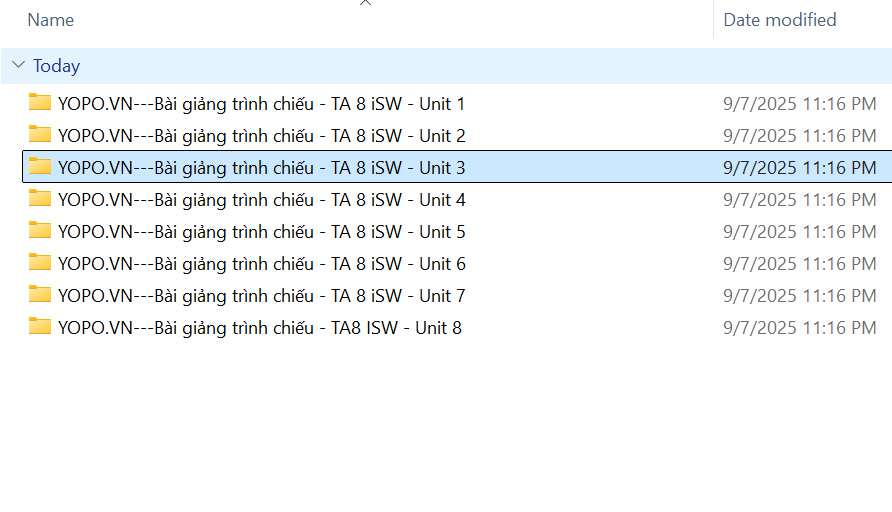
Task: Select the TA 8 iSW - Unit 4 folder name
Action: tap(261, 200)
